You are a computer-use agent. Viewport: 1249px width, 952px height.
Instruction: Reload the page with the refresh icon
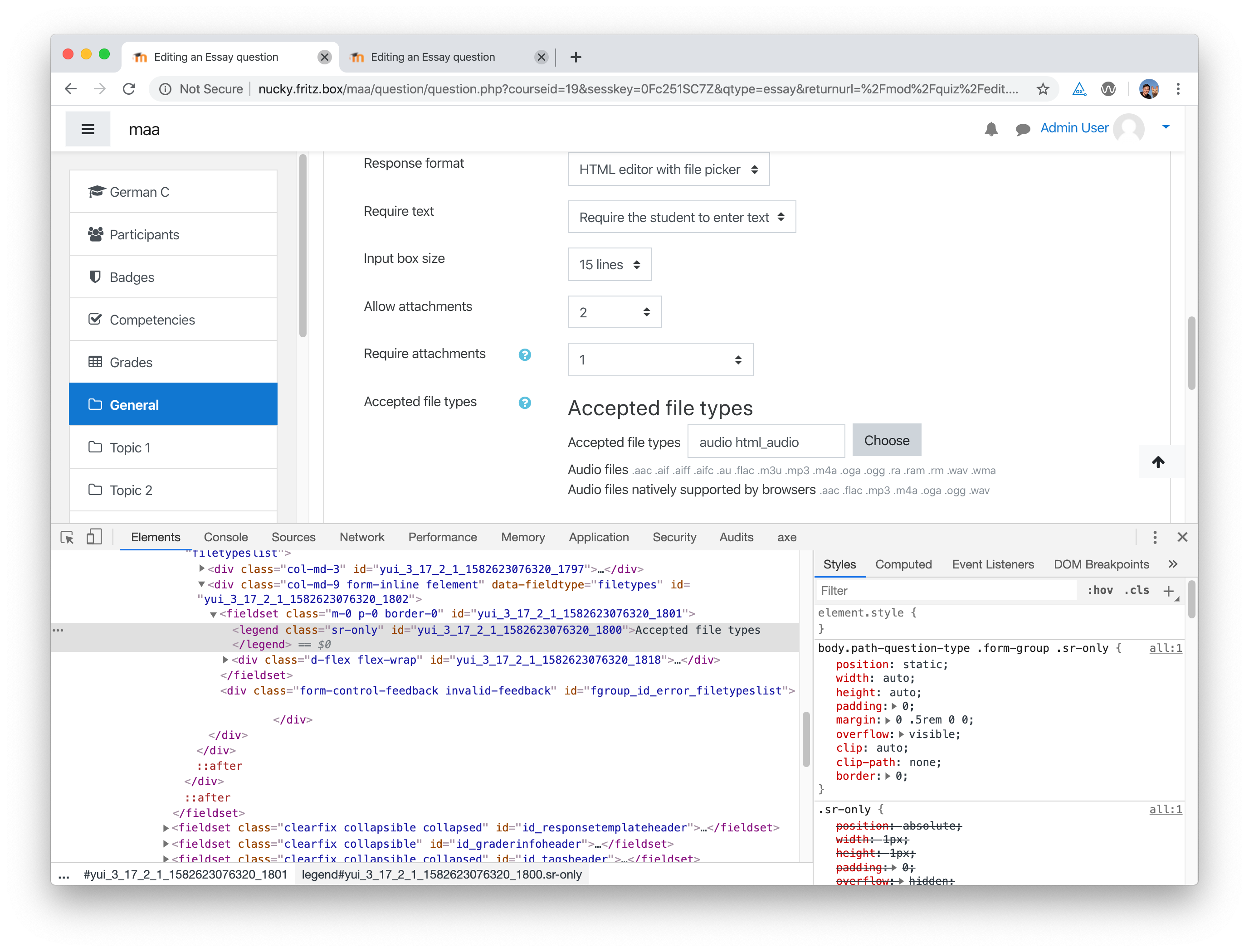(x=129, y=89)
